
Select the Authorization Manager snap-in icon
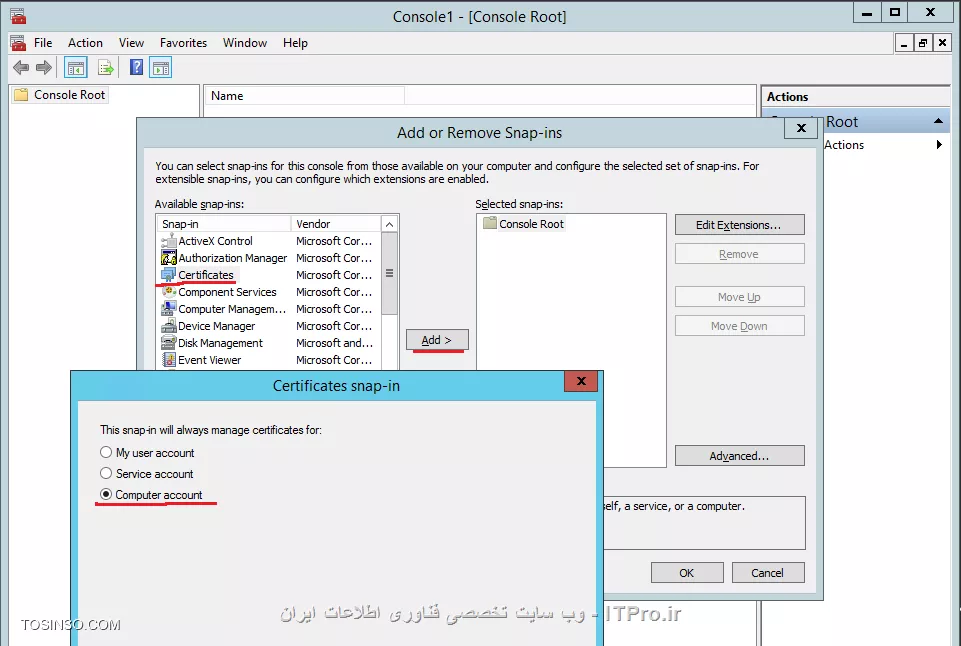(168, 258)
